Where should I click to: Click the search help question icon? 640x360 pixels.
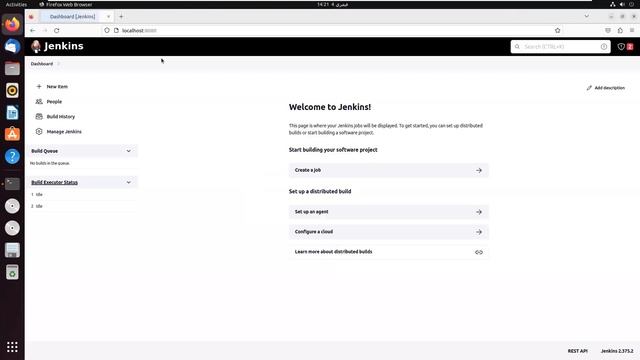(x=604, y=47)
